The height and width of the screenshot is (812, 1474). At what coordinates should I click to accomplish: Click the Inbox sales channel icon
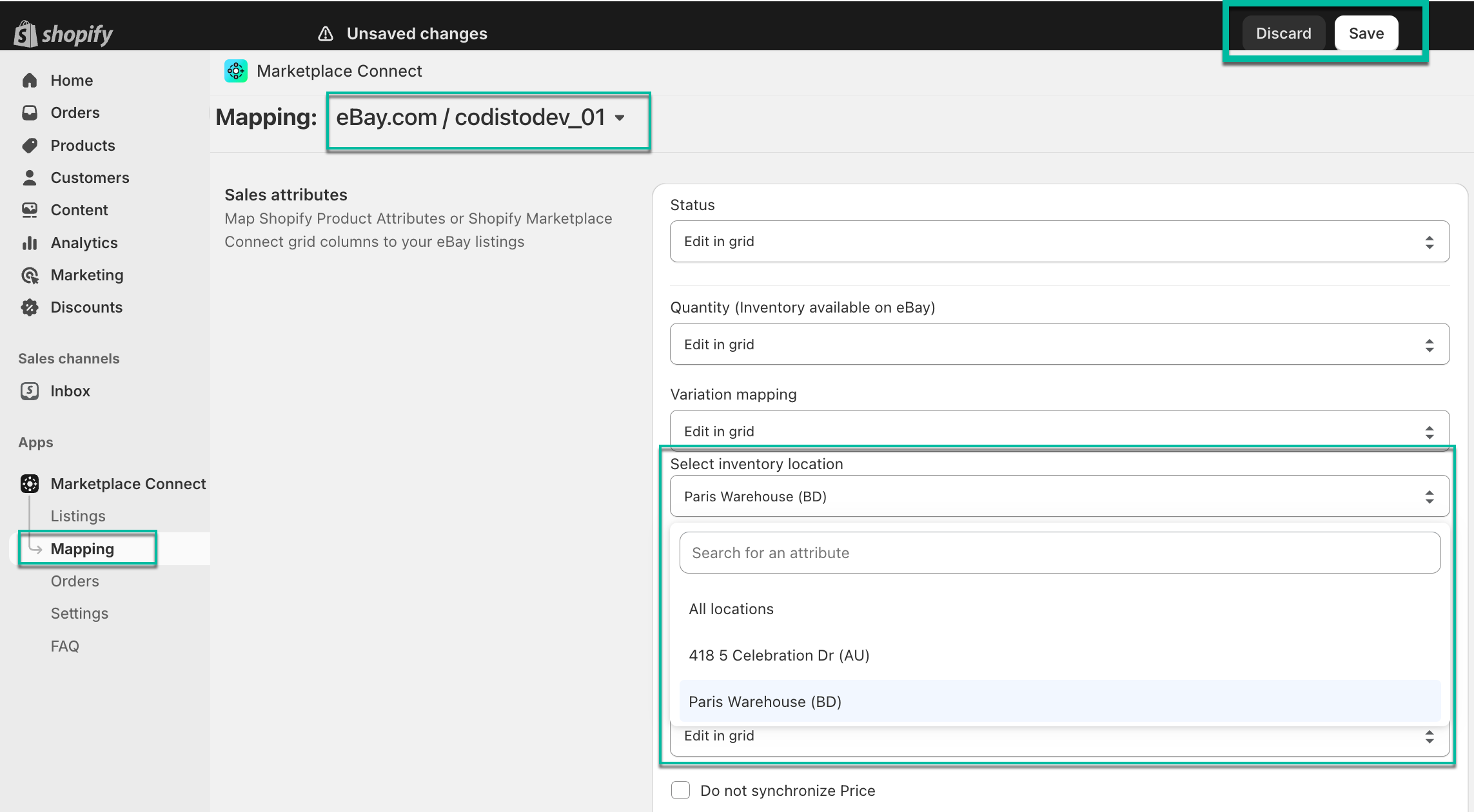[x=30, y=391]
